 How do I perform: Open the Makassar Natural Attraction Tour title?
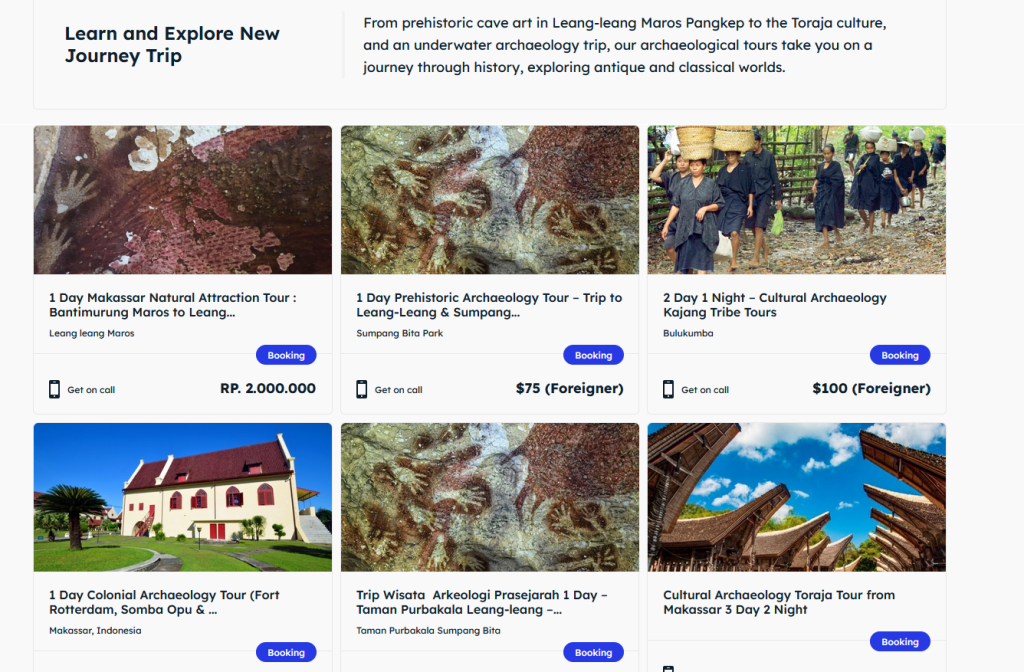[x=173, y=305]
